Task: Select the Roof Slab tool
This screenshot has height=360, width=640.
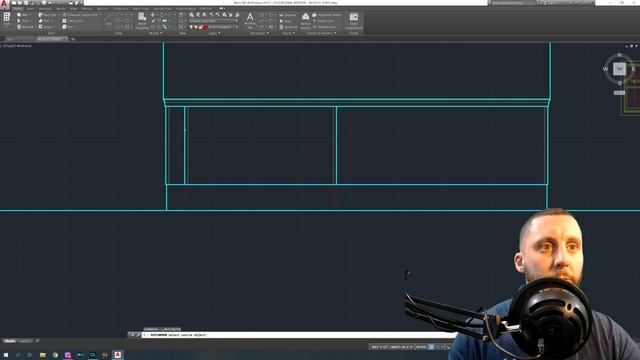Action: pos(48,15)
